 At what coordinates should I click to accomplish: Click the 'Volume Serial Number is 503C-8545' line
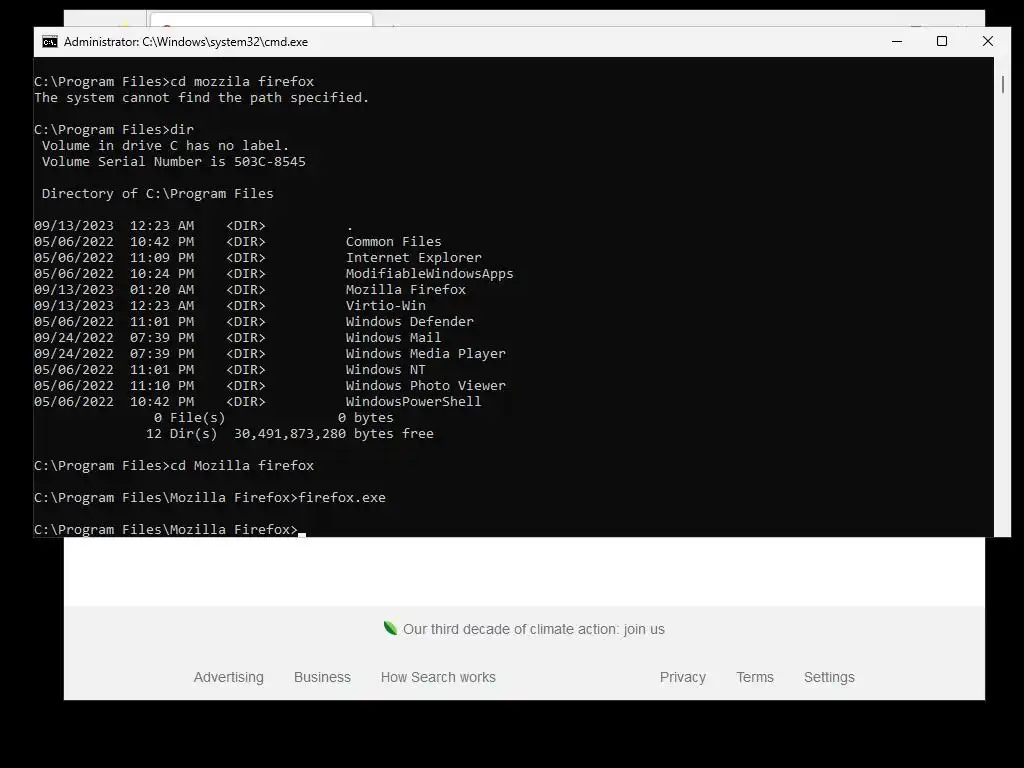174,161
